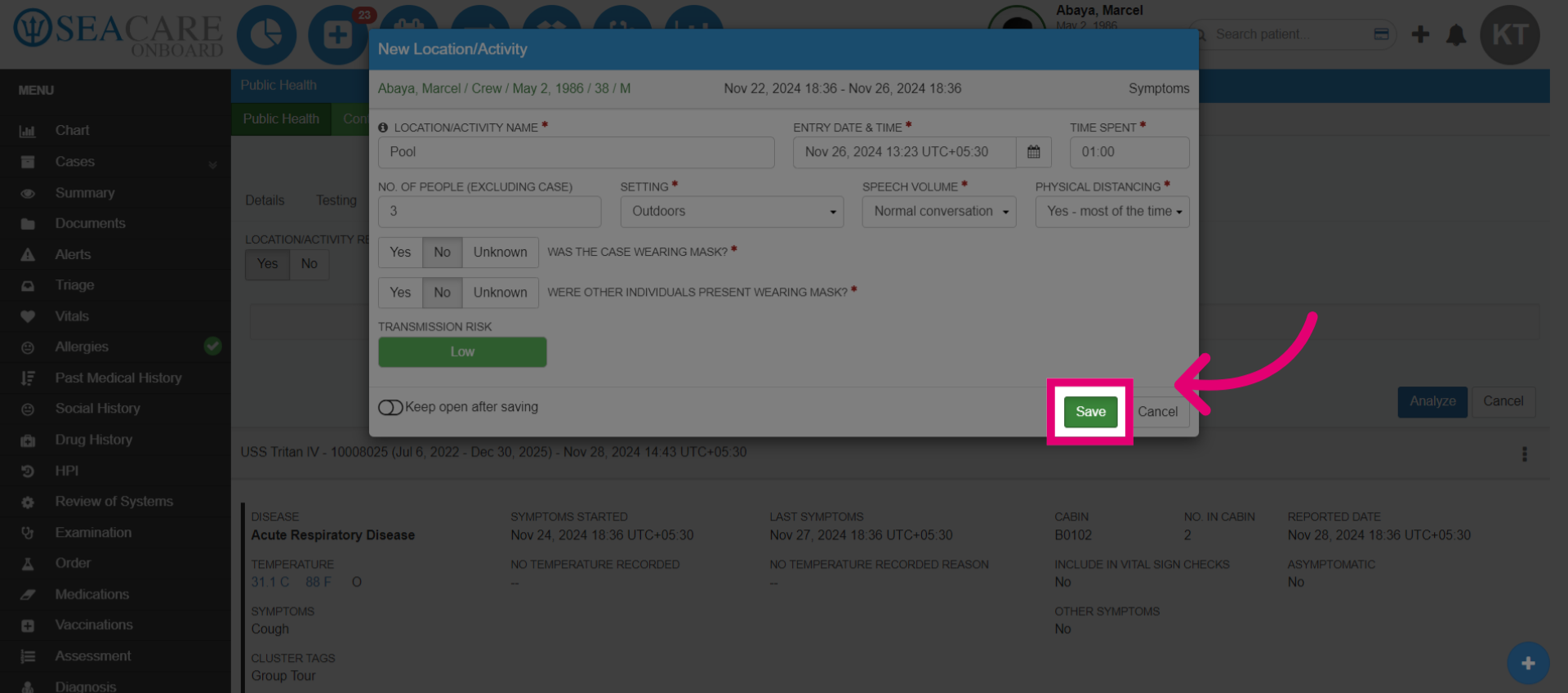The image size is (1568, 693).
Task: Click the plus icon in the top bar
Action: 1420,34
